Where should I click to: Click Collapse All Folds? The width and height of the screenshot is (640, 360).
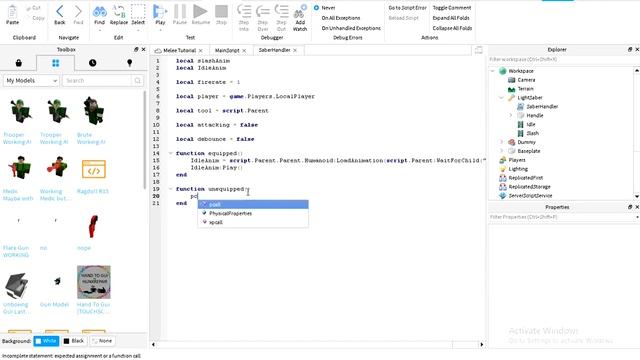pyautogui.click(x=452, y=28)
